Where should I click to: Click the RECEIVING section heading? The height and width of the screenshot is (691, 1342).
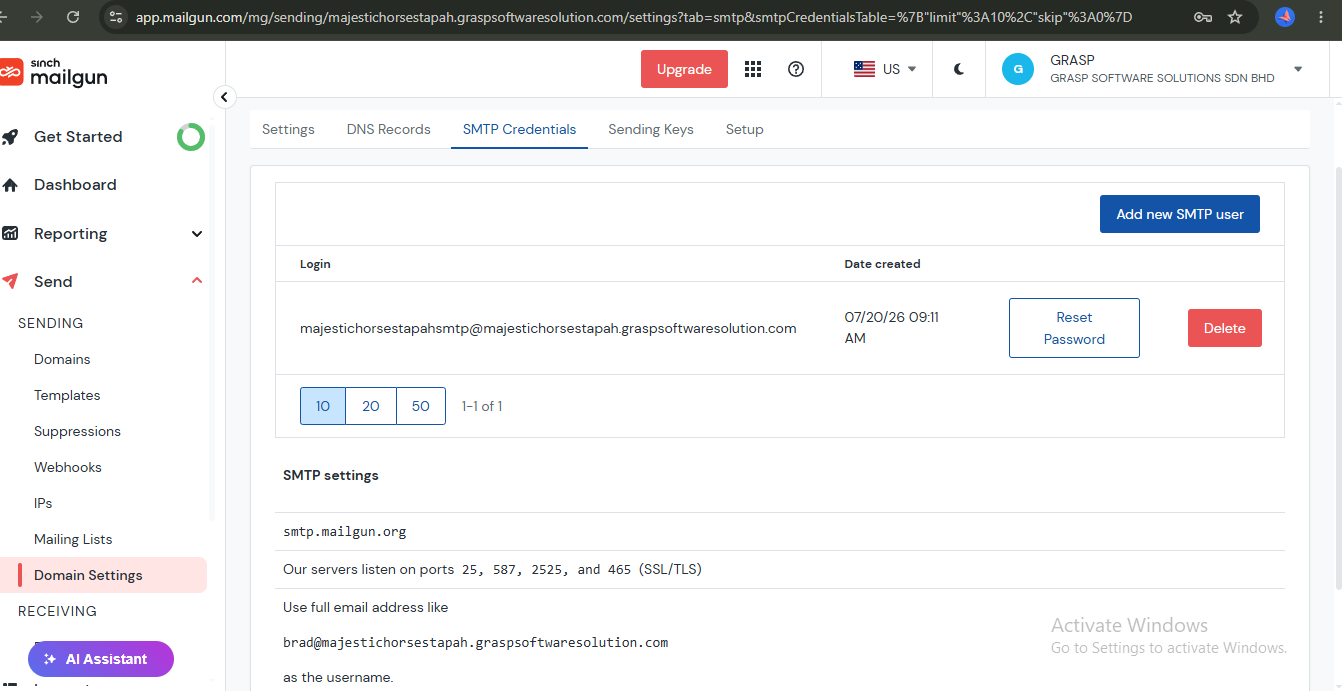coord(57,611)
